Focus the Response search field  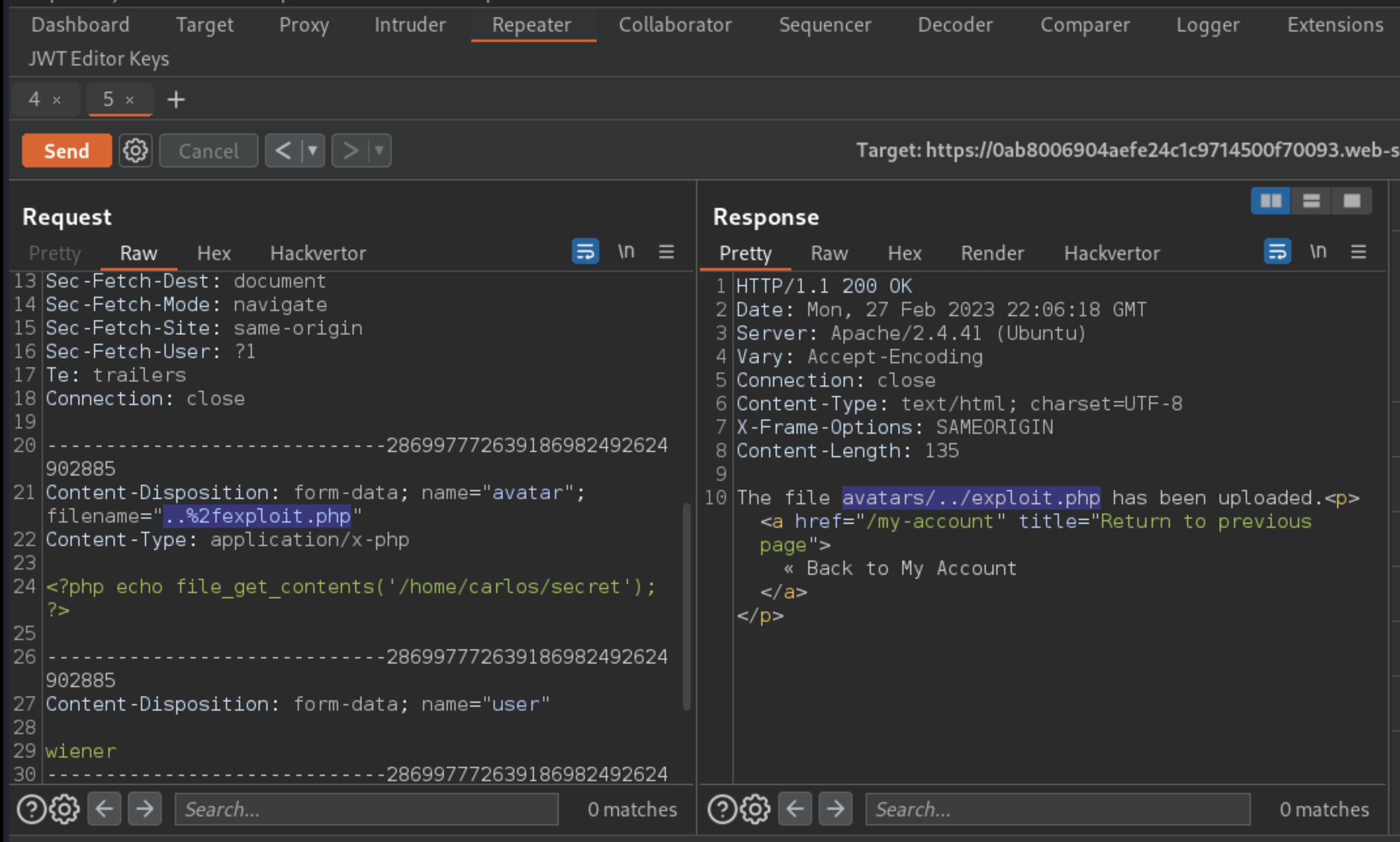[x=1058, y=809]
